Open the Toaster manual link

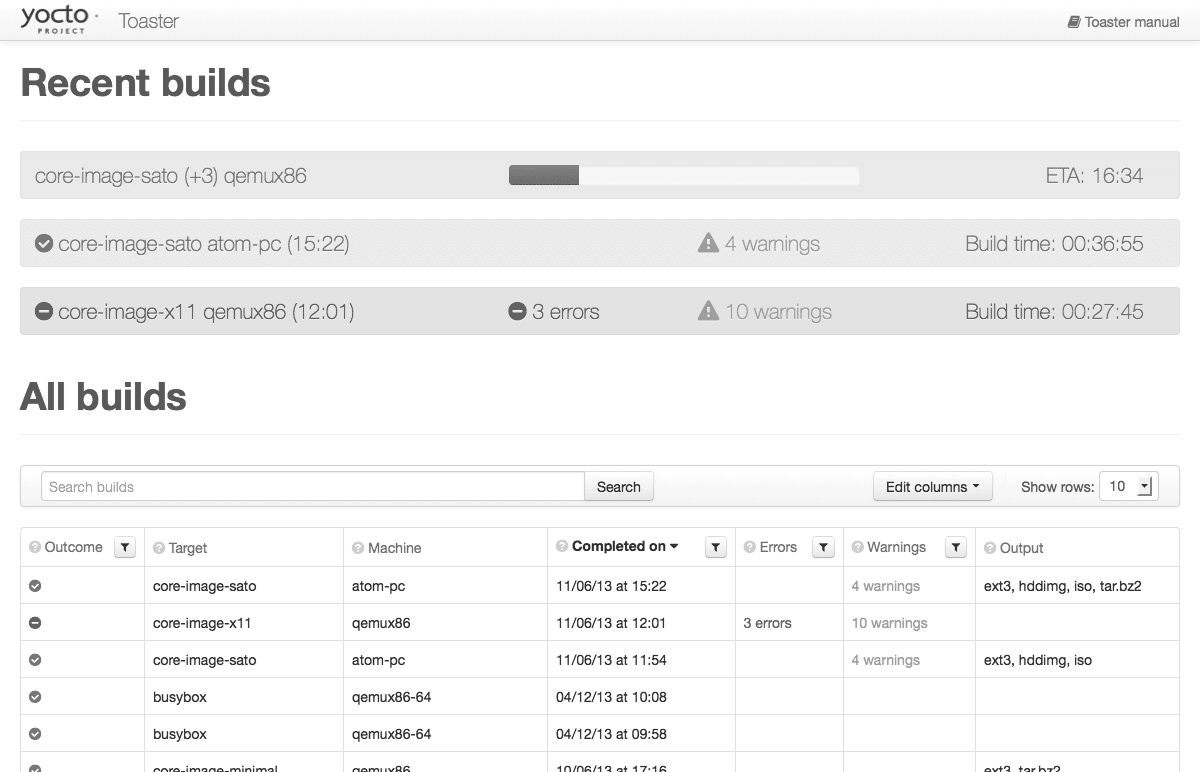[x=1123, y=21]
